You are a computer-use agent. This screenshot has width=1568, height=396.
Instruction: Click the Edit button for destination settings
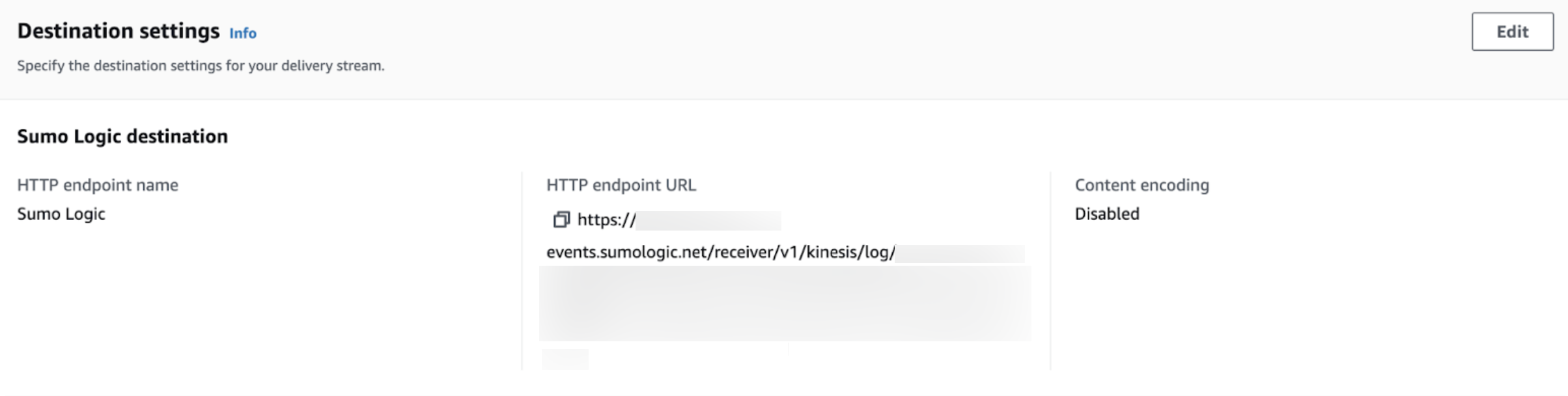pos(1513,31)
